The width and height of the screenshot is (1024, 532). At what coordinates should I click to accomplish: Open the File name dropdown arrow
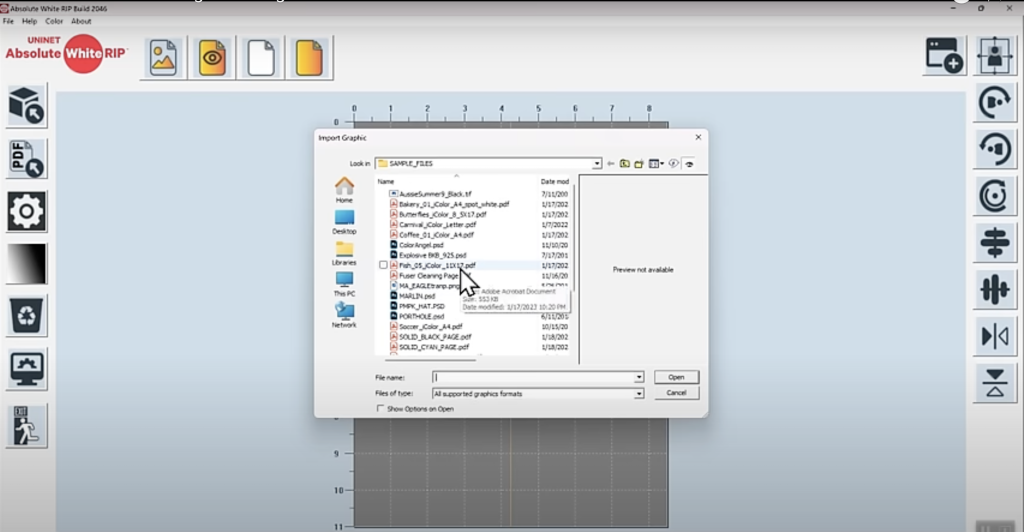point(639,378)
